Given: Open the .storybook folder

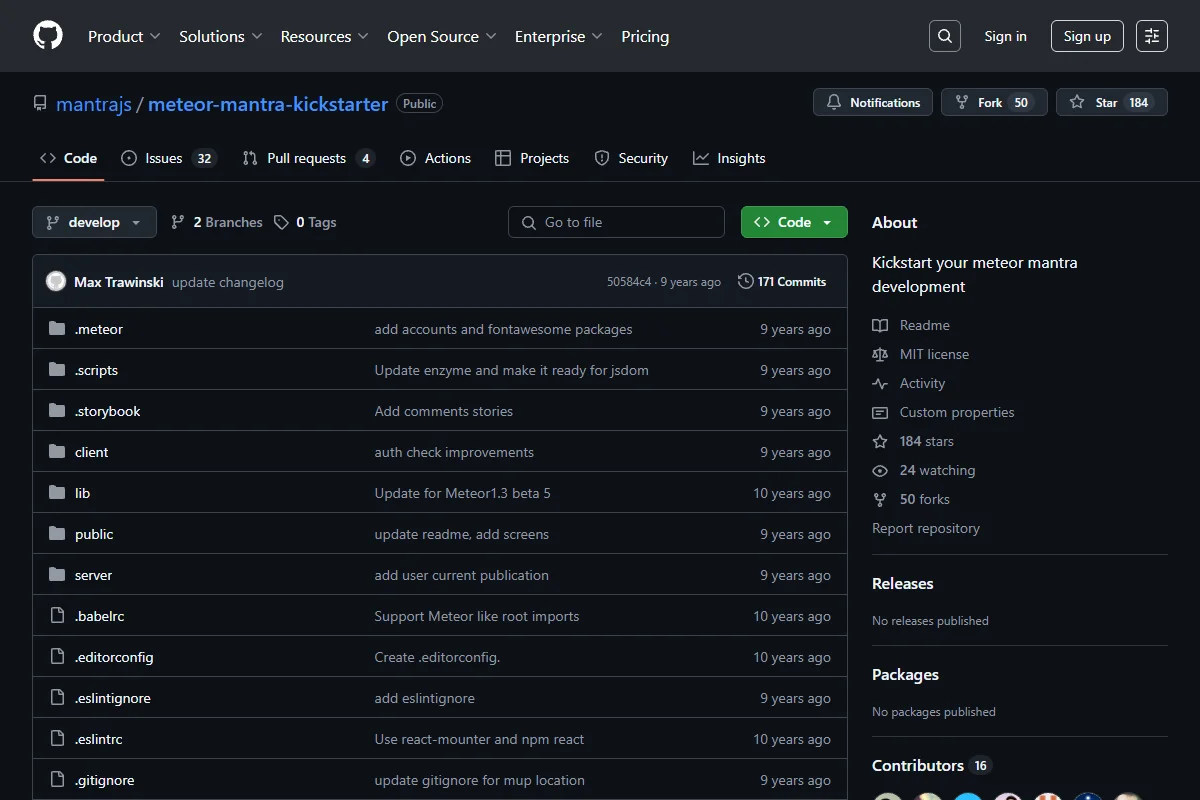Looking at the screenshot, I should tap(107, 411).
